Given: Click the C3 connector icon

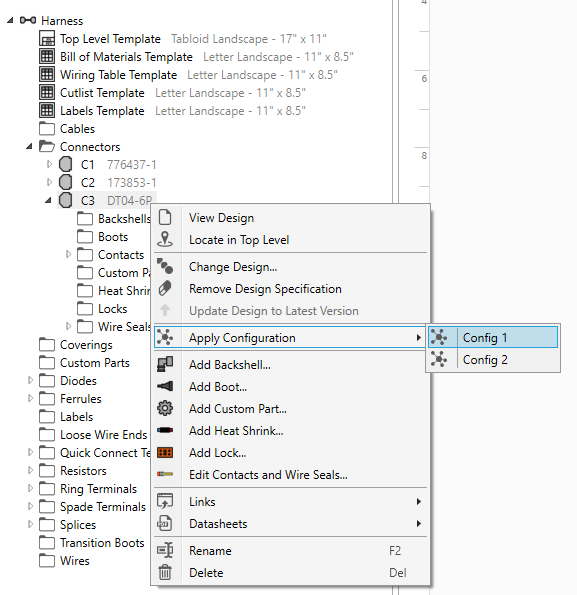Looking at the screenshot, I should [x=66, y=200].
